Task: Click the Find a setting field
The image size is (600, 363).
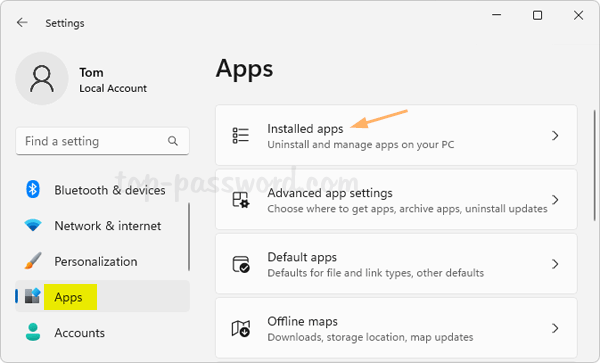Action: [x=103, y=141]
